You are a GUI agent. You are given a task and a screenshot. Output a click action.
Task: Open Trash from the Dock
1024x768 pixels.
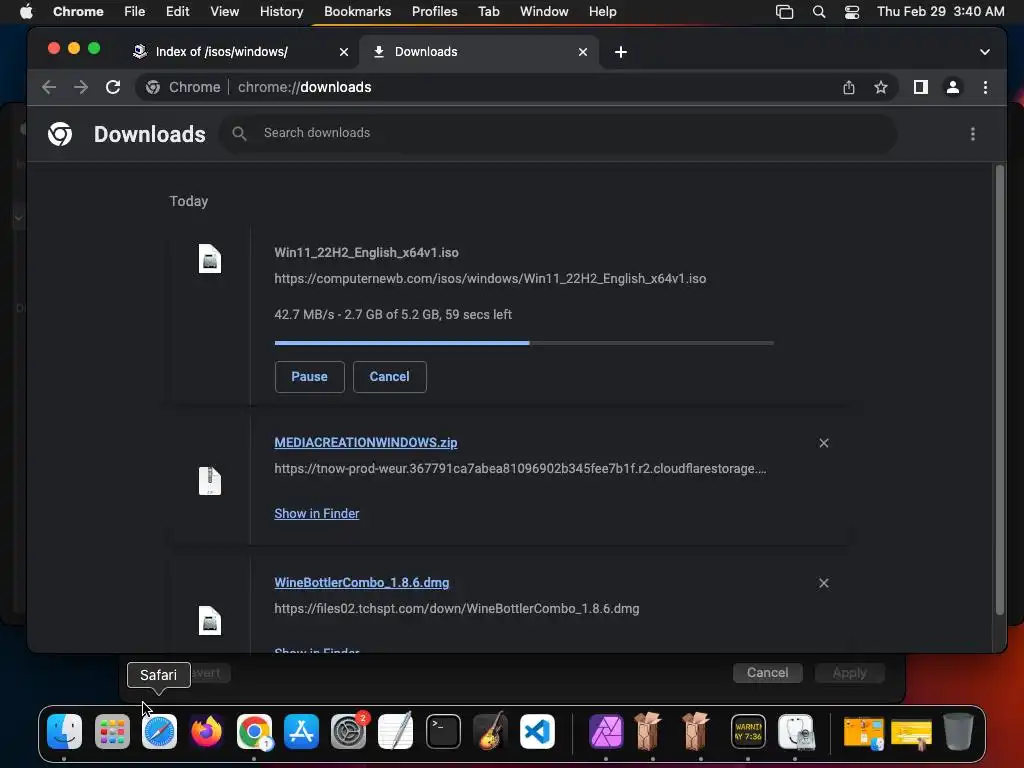pos(958,731)
